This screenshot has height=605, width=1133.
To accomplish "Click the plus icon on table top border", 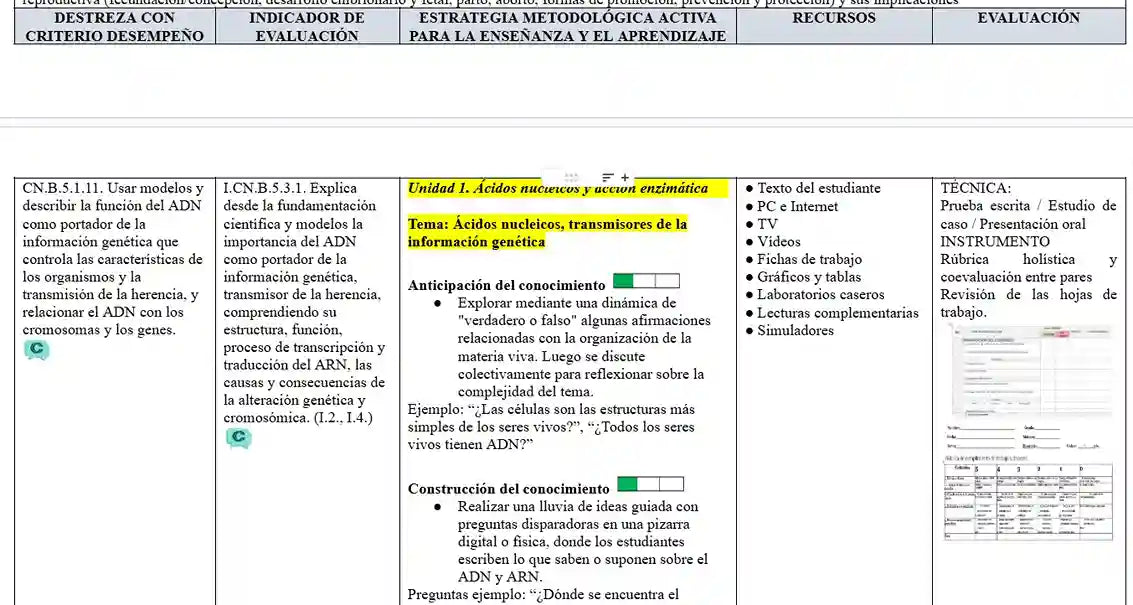I will (626, 177).
